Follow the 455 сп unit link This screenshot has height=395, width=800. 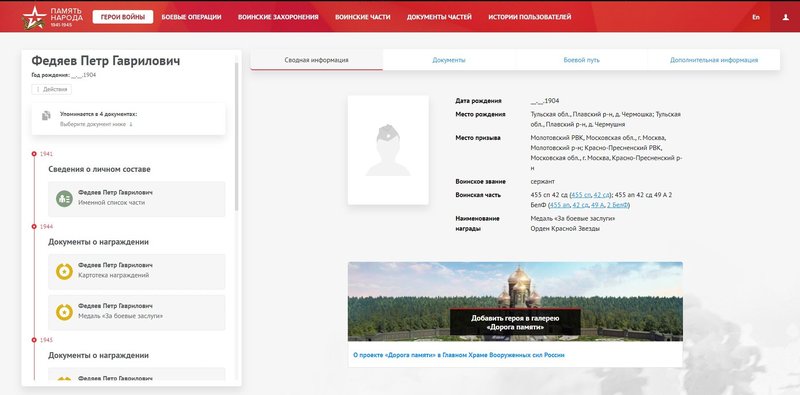click(x=581, y=195)
